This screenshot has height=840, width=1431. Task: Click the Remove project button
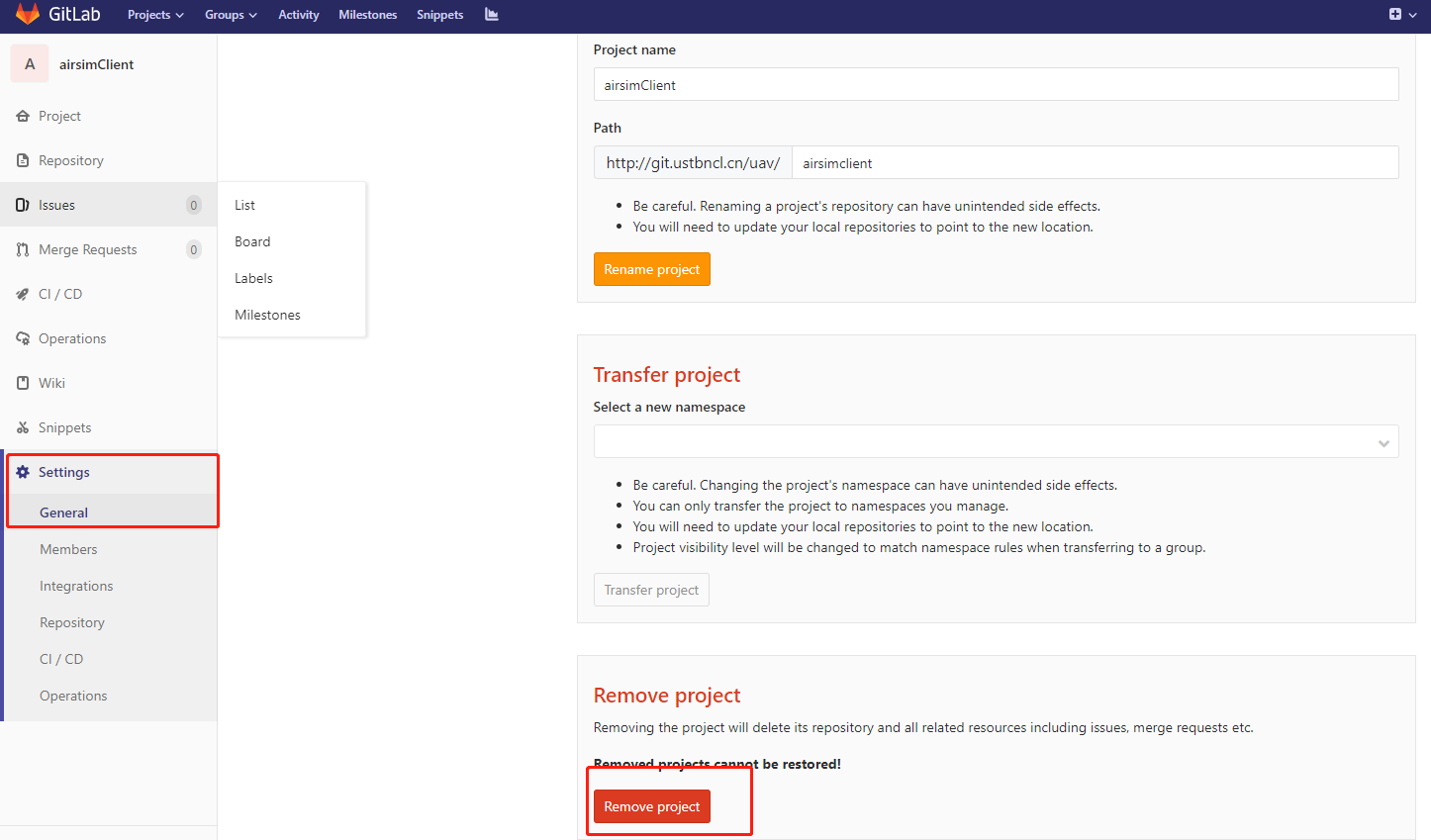650,805
